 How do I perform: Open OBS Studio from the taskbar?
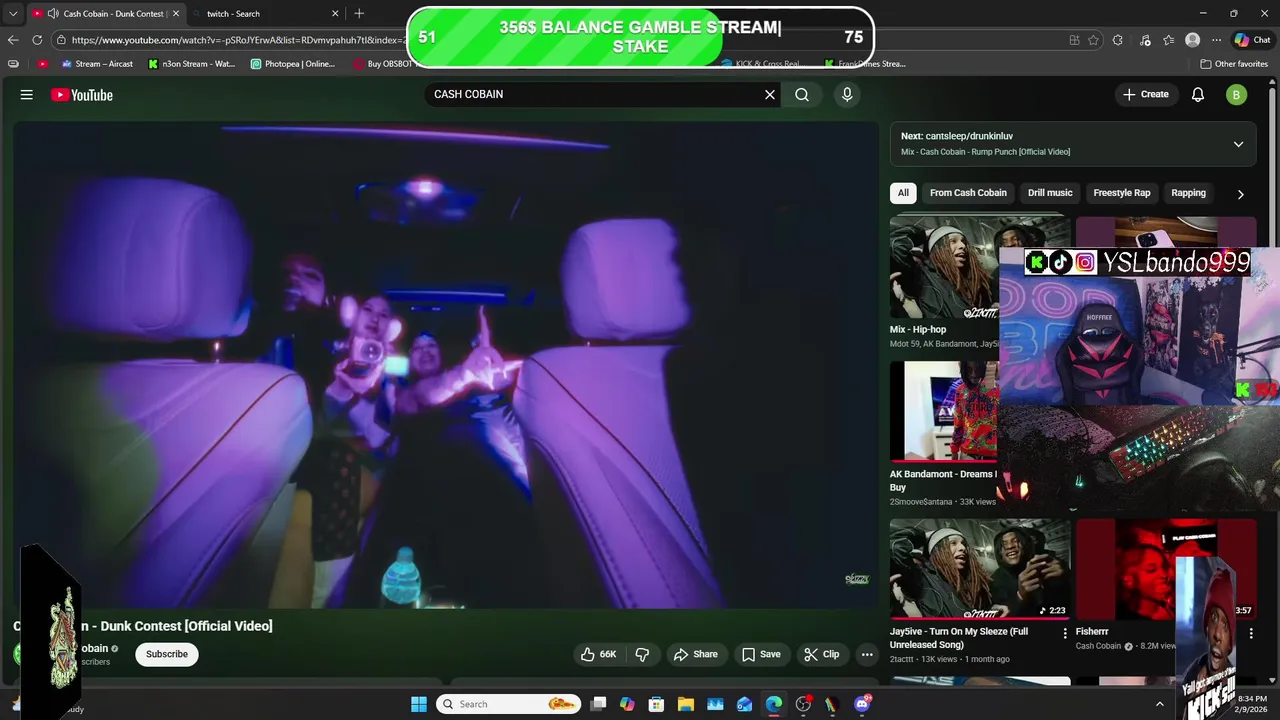pos(803,704)
